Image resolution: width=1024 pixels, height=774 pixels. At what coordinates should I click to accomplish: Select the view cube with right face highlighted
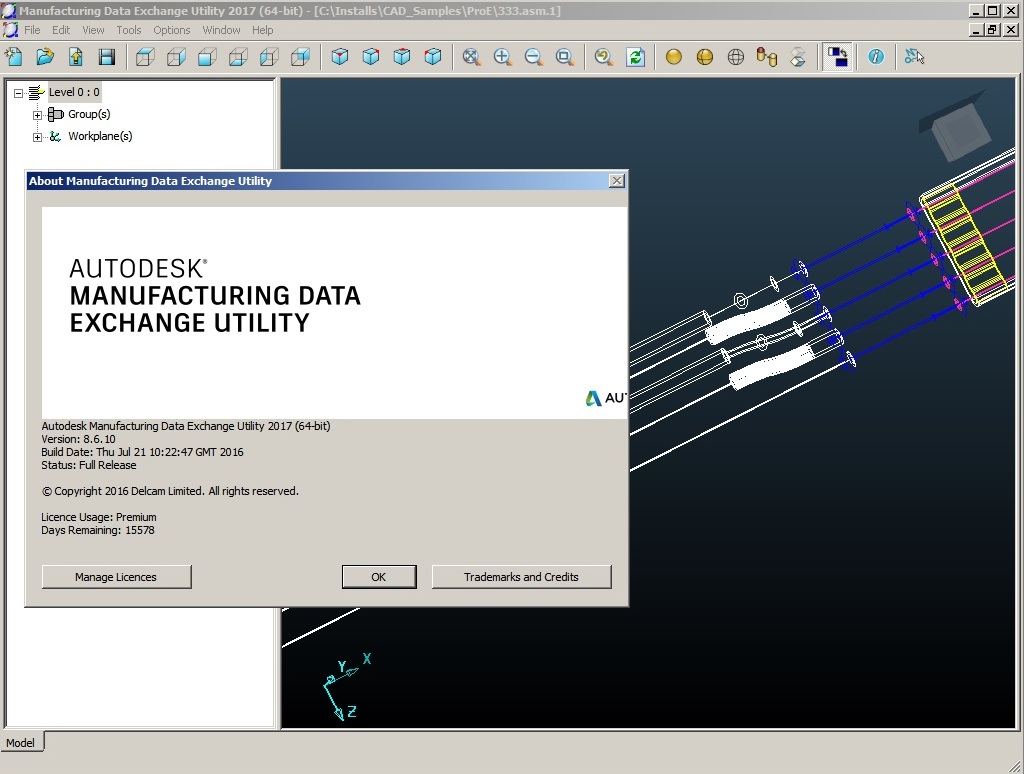point(176,57)
